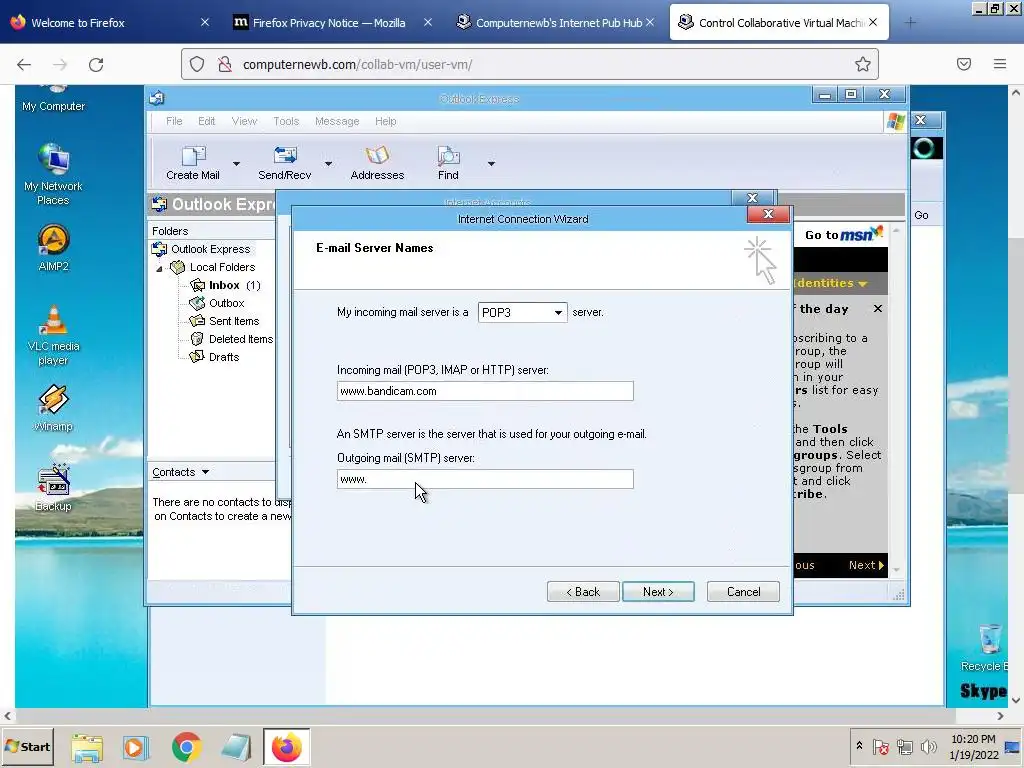Switch to Firefox Privacy Notice tab
1024x768 pixels.
(332, 23)
